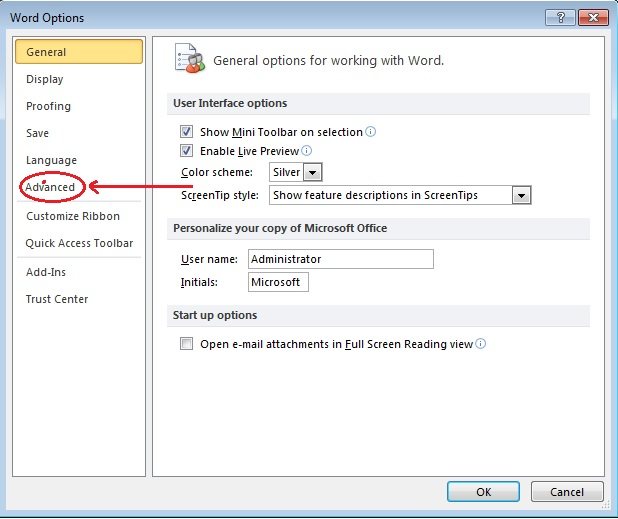This screenshot has width=618, height=519.
Task: Toggle Show Mini Toolbar on selection checkbox
Action: tap(186, 132)
